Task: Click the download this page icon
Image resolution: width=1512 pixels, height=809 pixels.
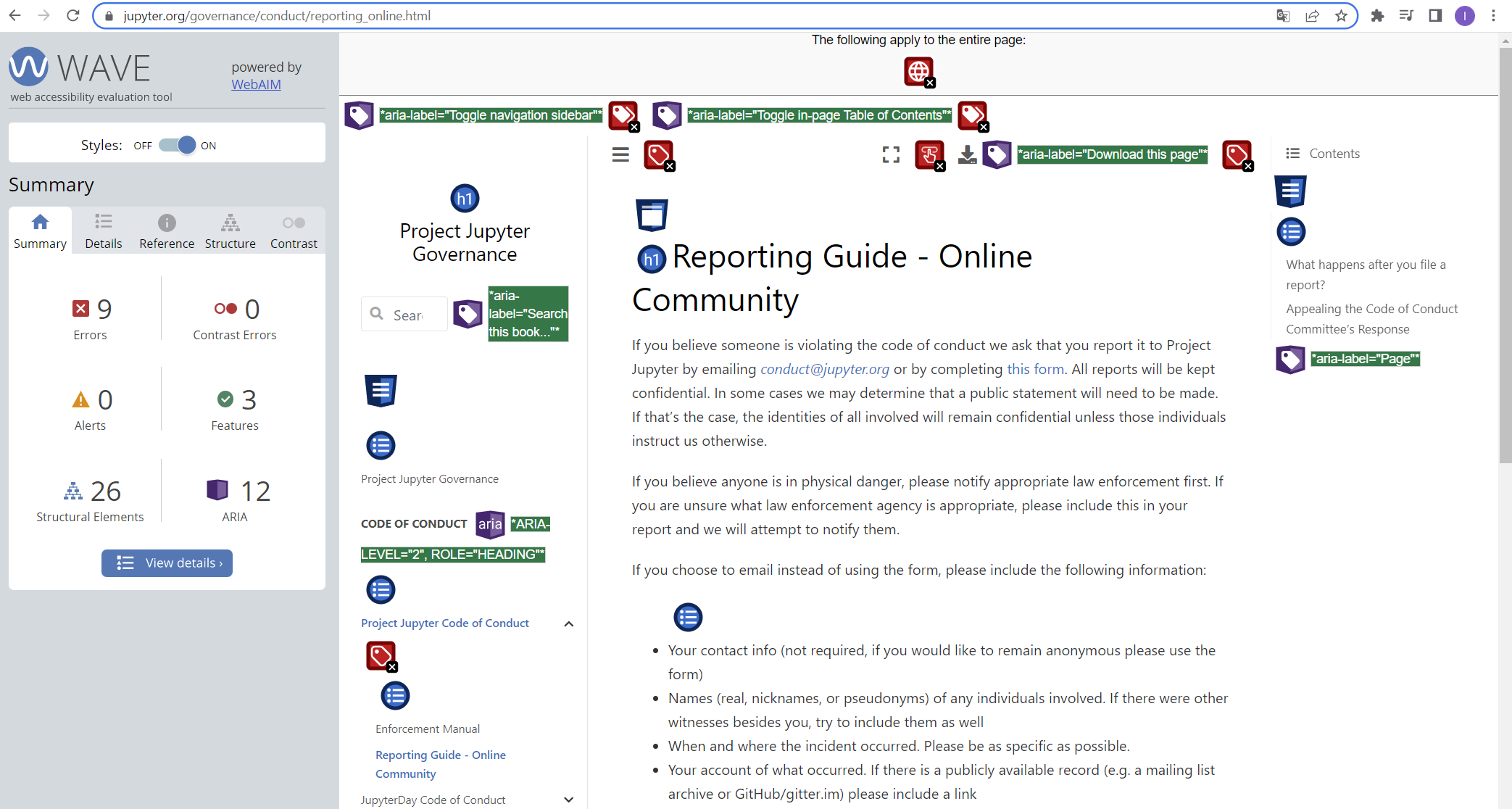Action: 967,154
